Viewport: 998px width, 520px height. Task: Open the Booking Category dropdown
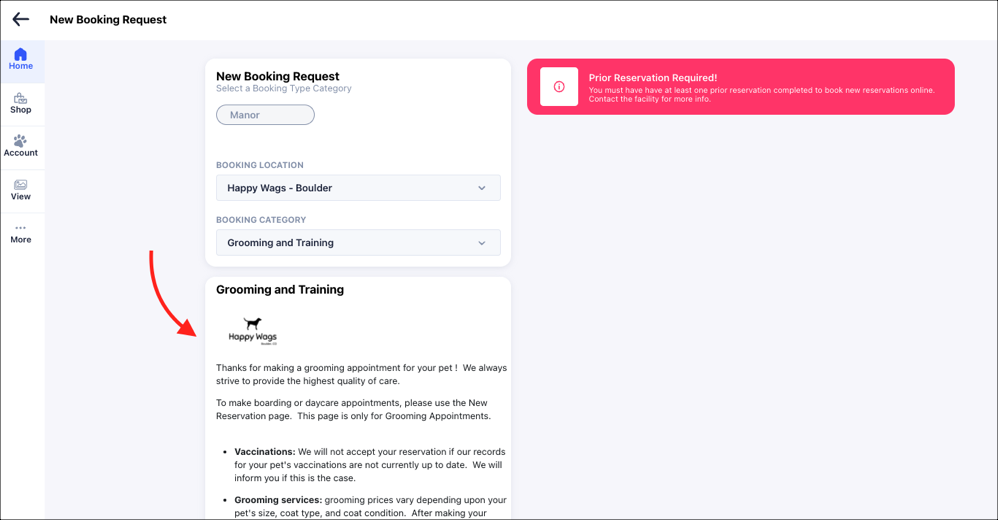tap(358, 242)
